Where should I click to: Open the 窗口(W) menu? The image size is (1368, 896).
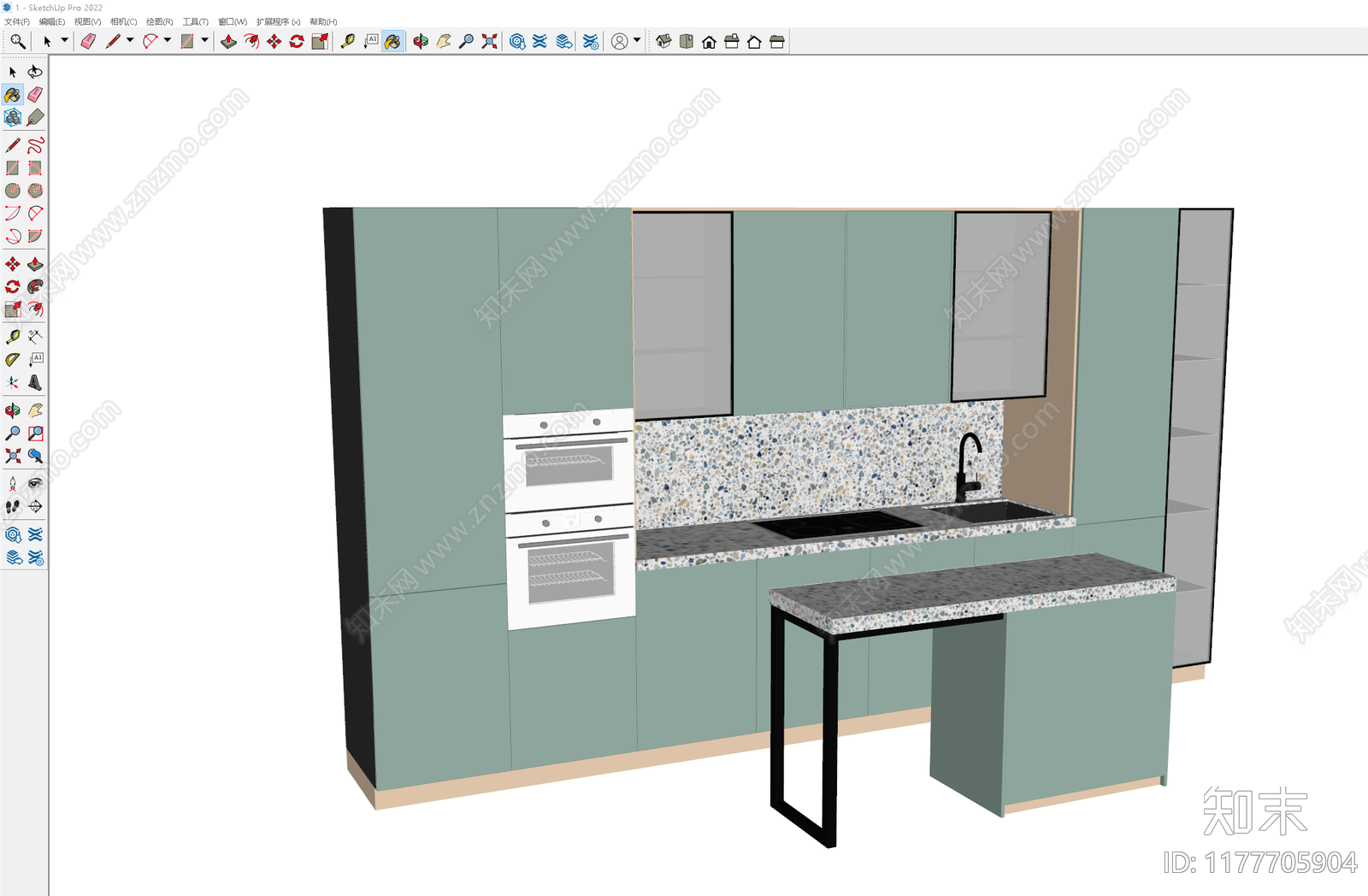click(233, 21)
